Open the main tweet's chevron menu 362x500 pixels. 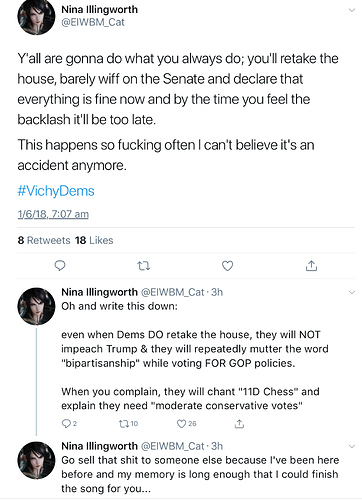[352, 10]
